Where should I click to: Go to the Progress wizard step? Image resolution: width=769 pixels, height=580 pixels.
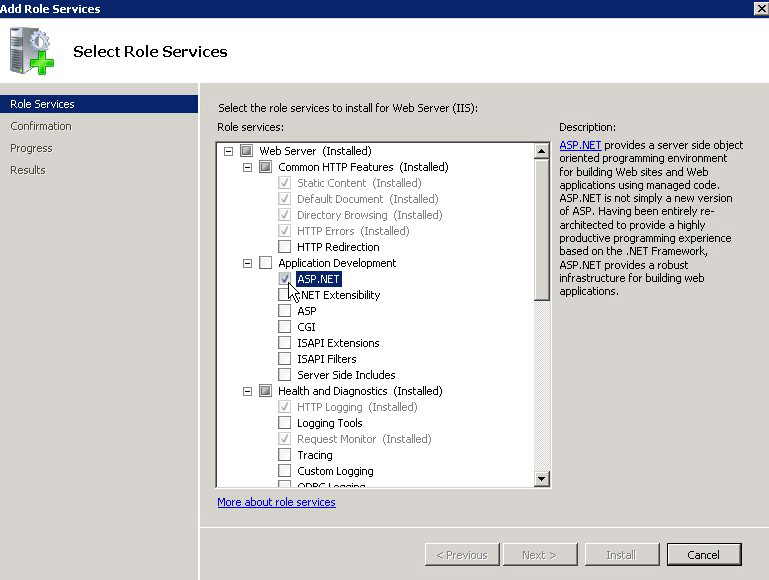[x=31, y=148]
